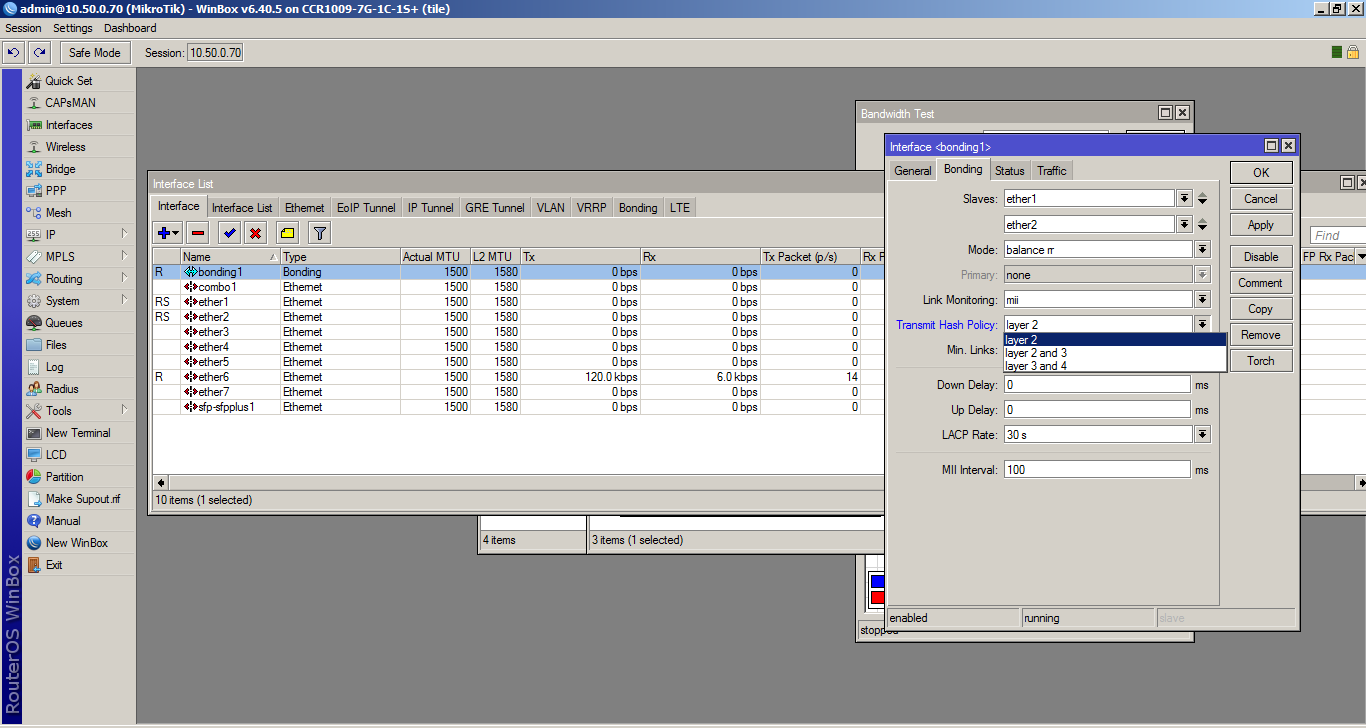Screen dimensions: 1366x728
Task: Click the undo arrow in toolbar
Action: [14, 53]
